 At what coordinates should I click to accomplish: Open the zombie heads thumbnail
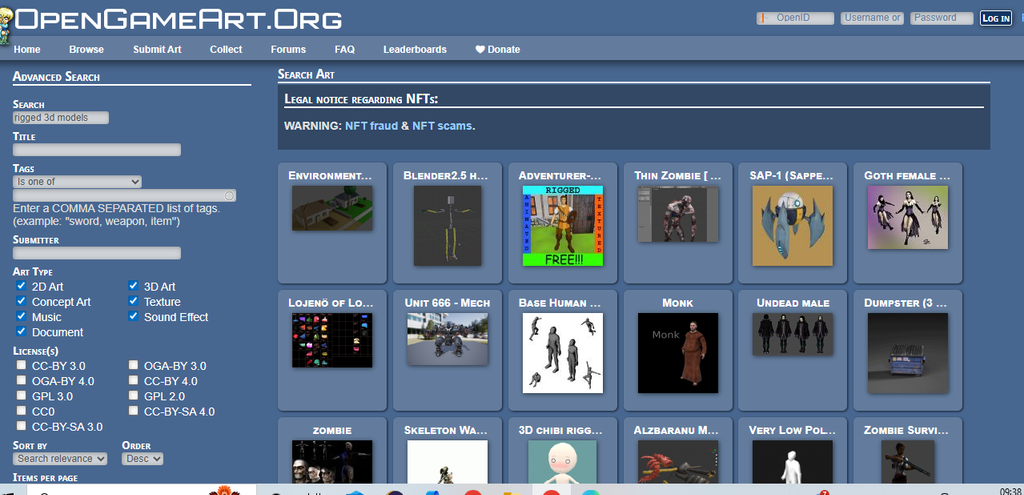click(x=332, y=462)
